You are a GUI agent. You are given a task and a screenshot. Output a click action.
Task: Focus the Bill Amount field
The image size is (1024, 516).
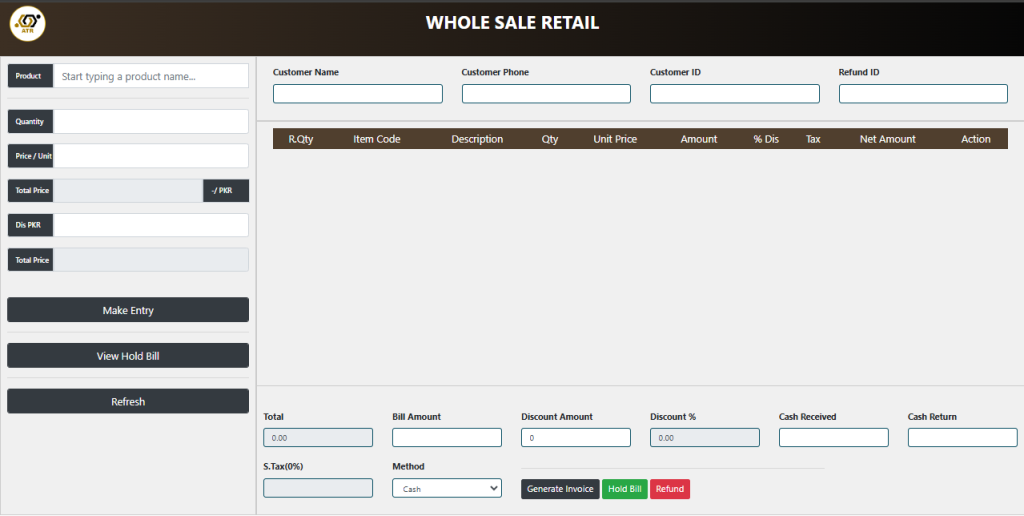(446, 438)
